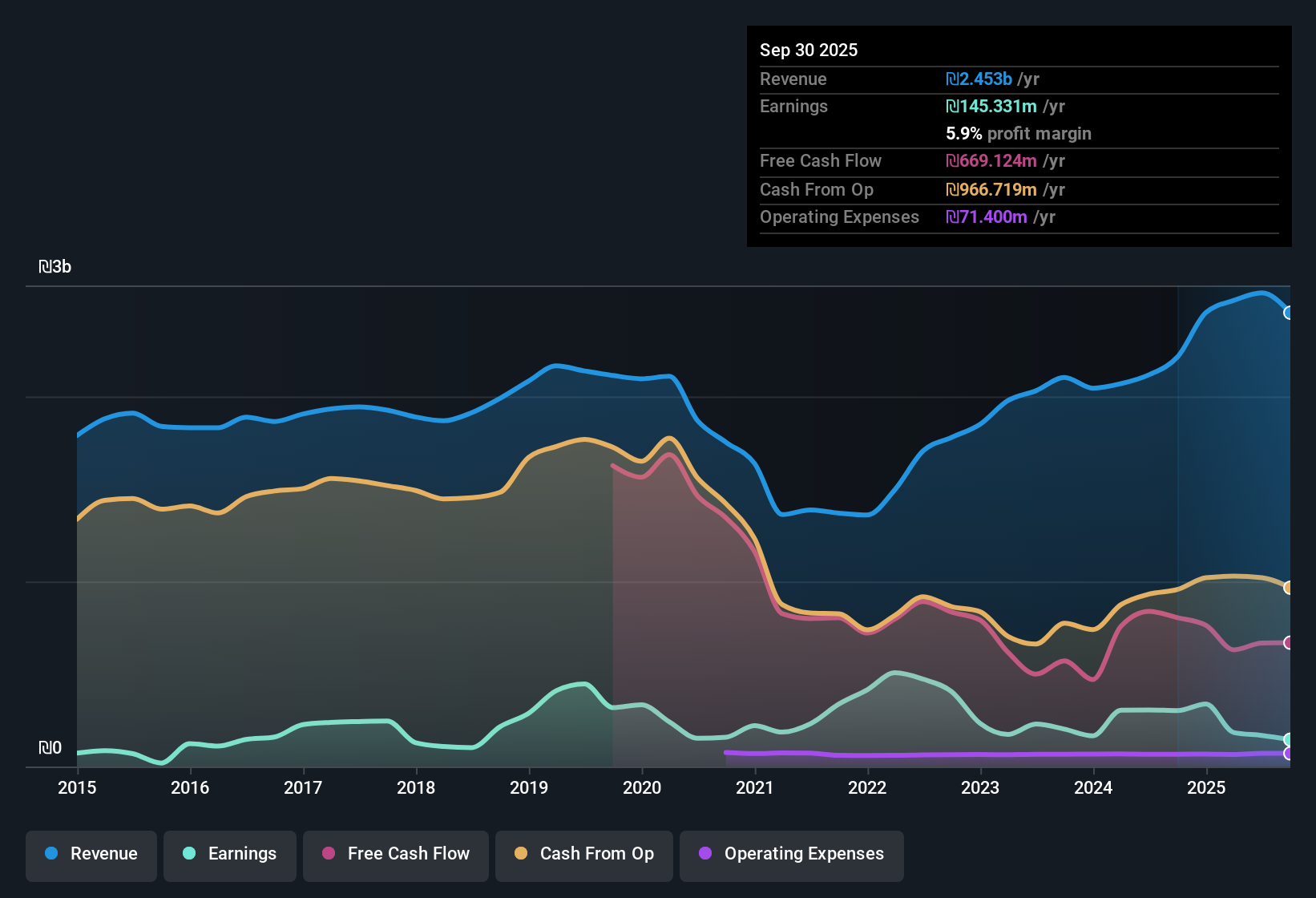This screenshot has width=1316, height=898.
Task: Click the Earnings endpoint marker at chart edge
Action: tap(1287, 740)
